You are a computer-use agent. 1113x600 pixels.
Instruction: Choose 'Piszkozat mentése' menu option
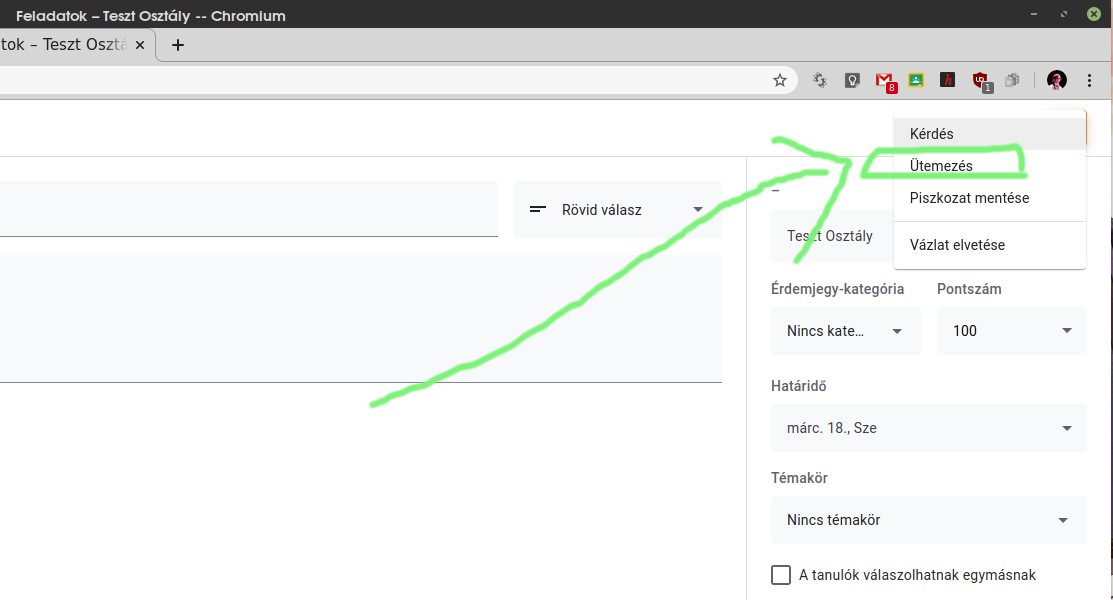969,198
